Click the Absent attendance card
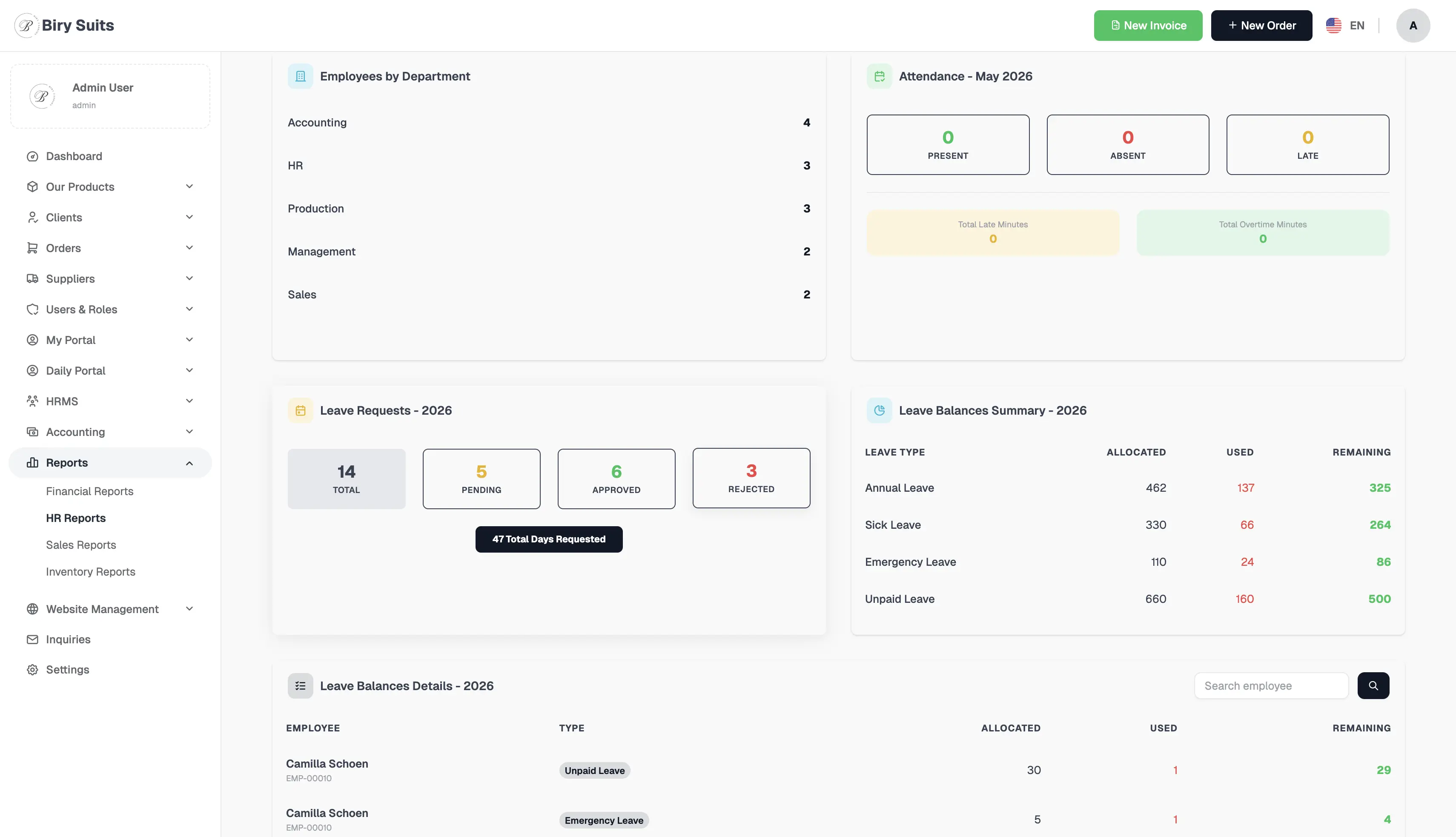This screenshot has width=1456, height=837. (x=1128, y=145)
